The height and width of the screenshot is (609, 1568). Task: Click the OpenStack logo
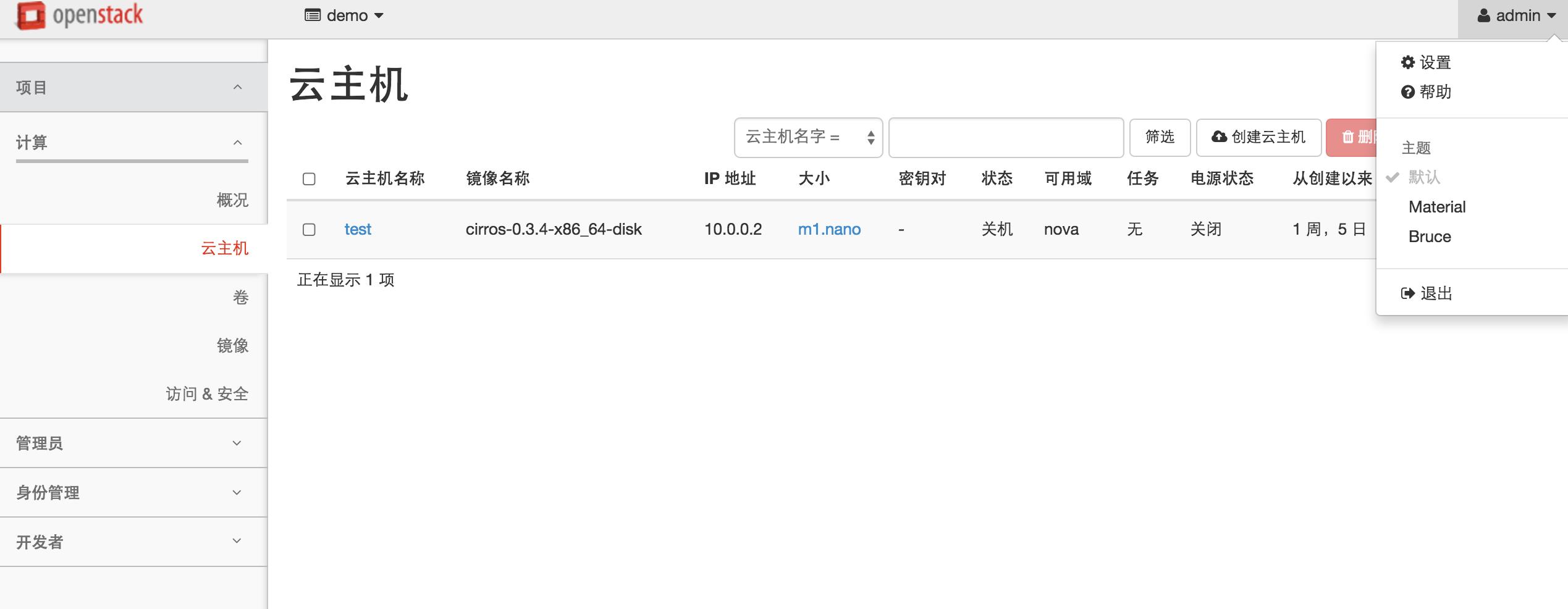80,15
